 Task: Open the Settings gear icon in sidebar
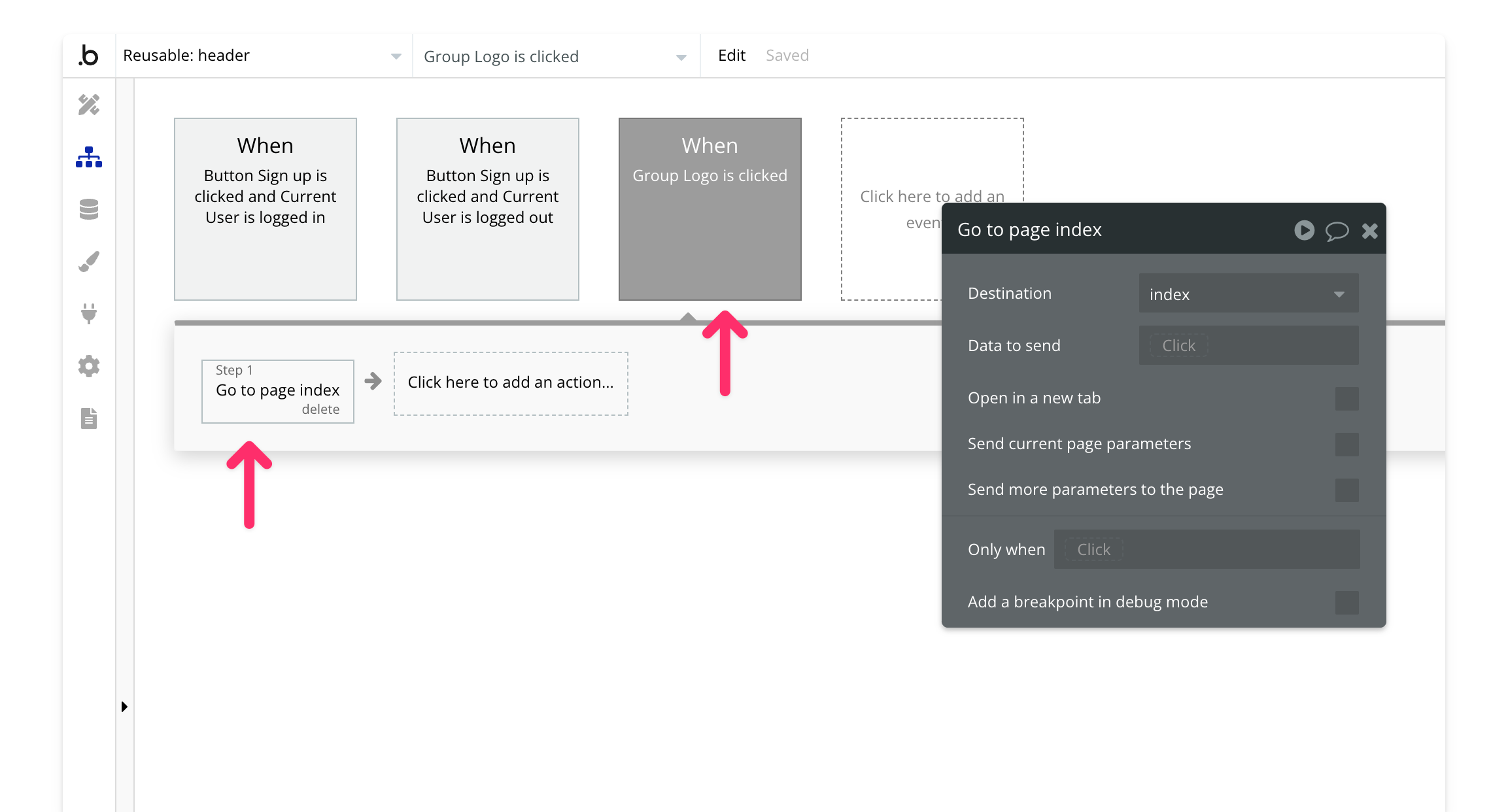89,366
